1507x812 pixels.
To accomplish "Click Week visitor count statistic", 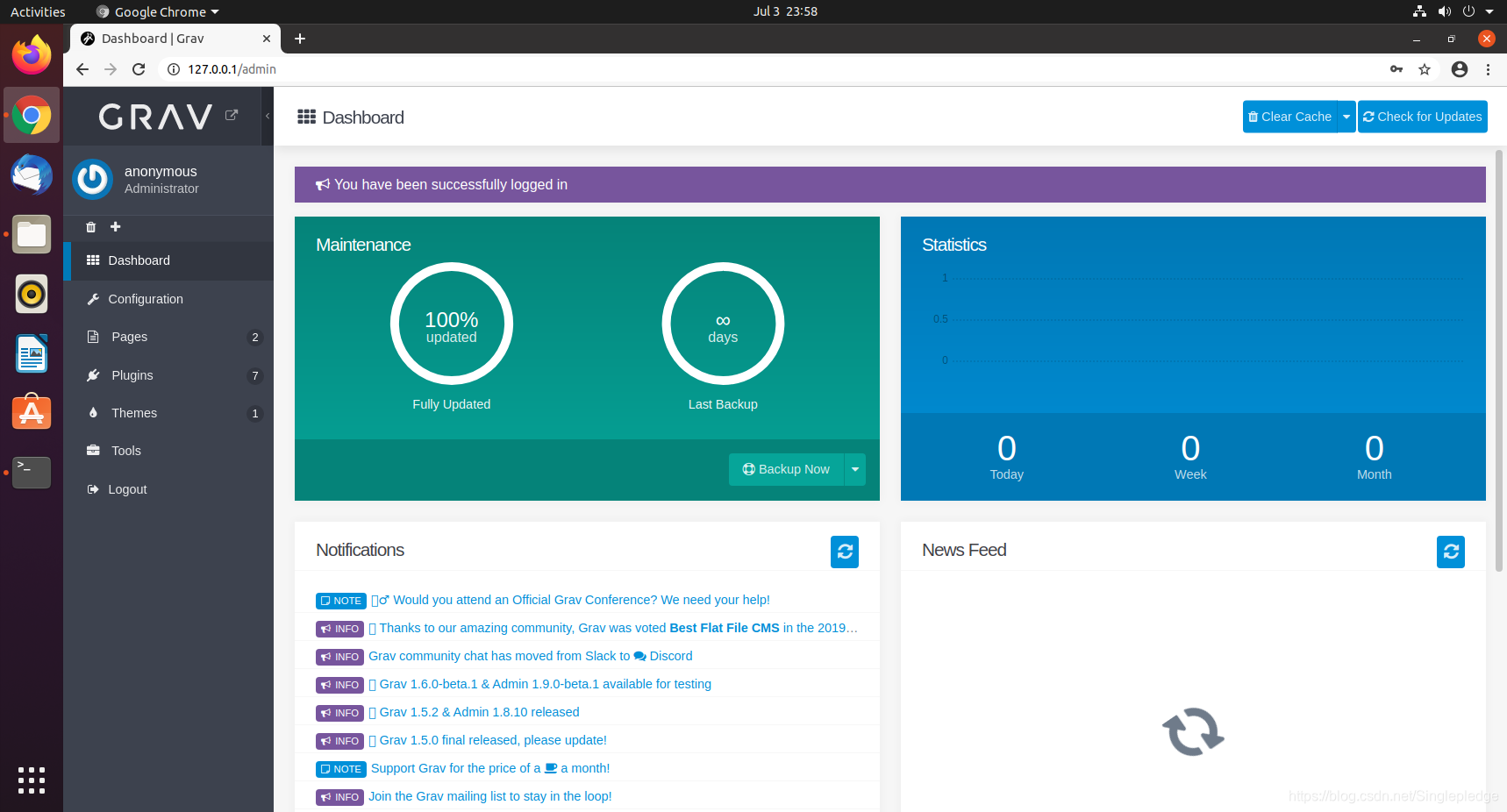I will click(1190, 457).
